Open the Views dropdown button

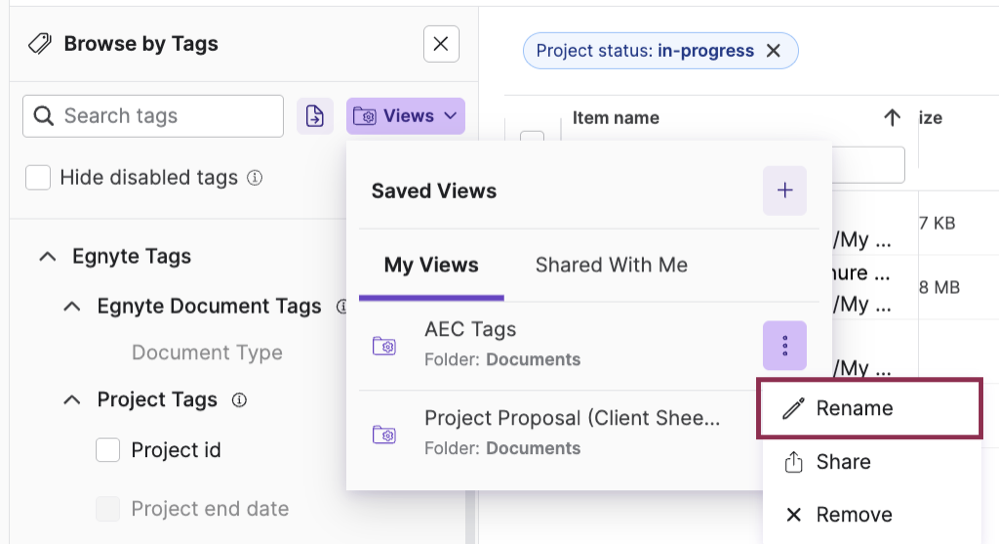pyautogui.click(x=405, y=116)
